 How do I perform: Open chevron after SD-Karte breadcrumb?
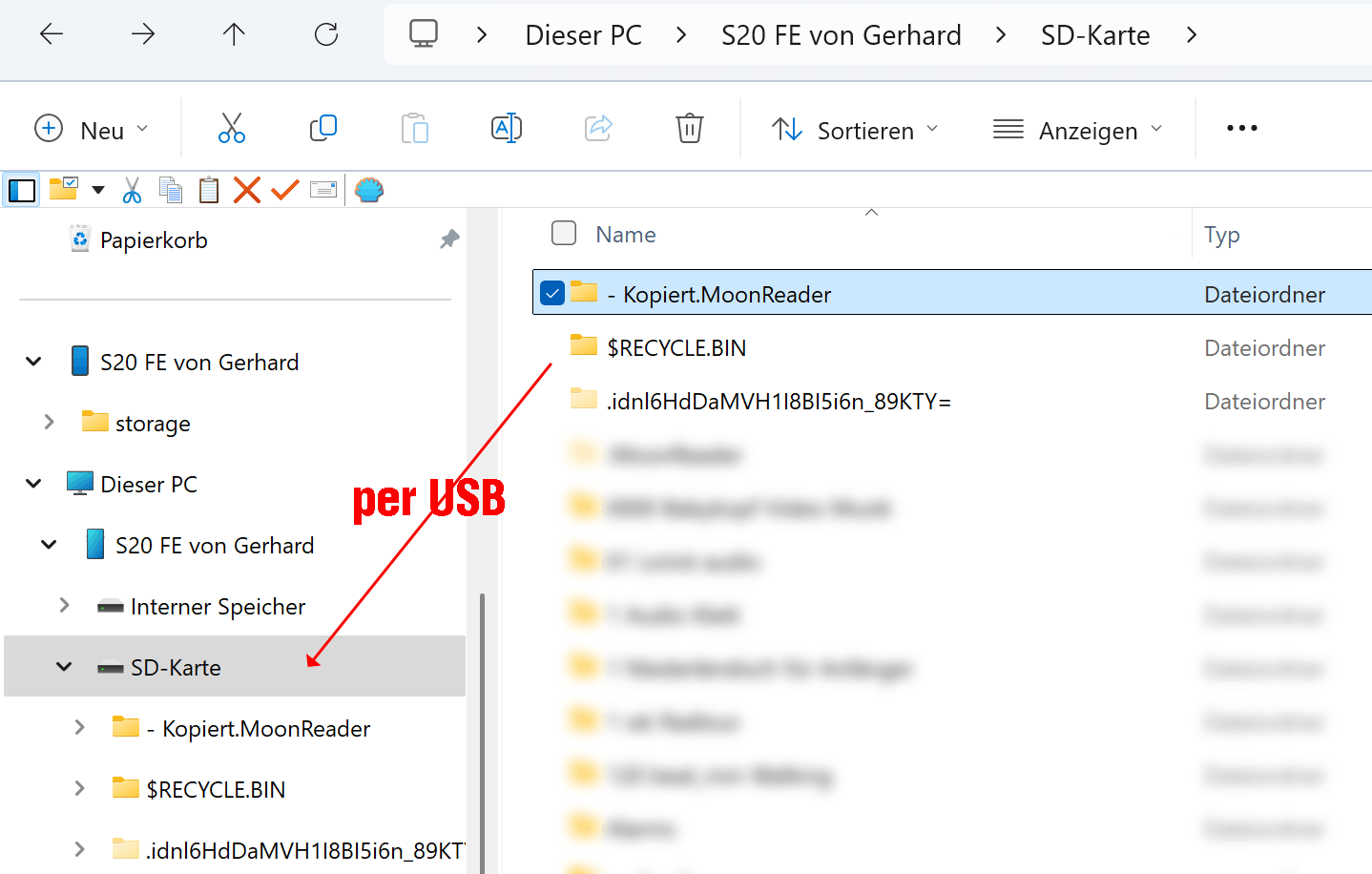[x=1192, y=35]
